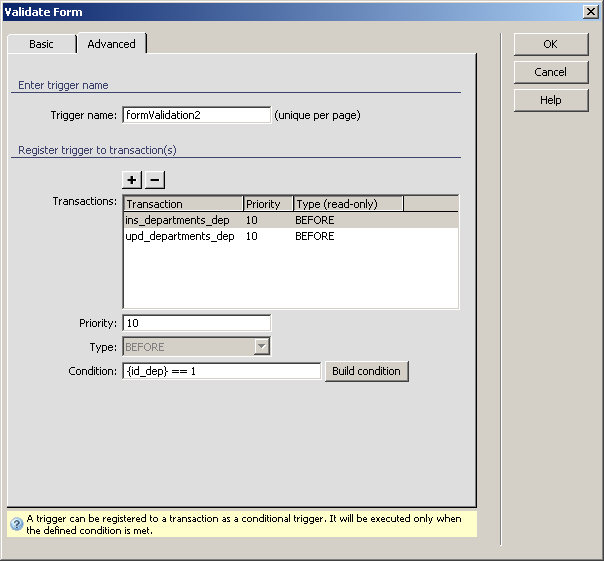Select the upd_departments_dep transaction row

tap(180, 237)
